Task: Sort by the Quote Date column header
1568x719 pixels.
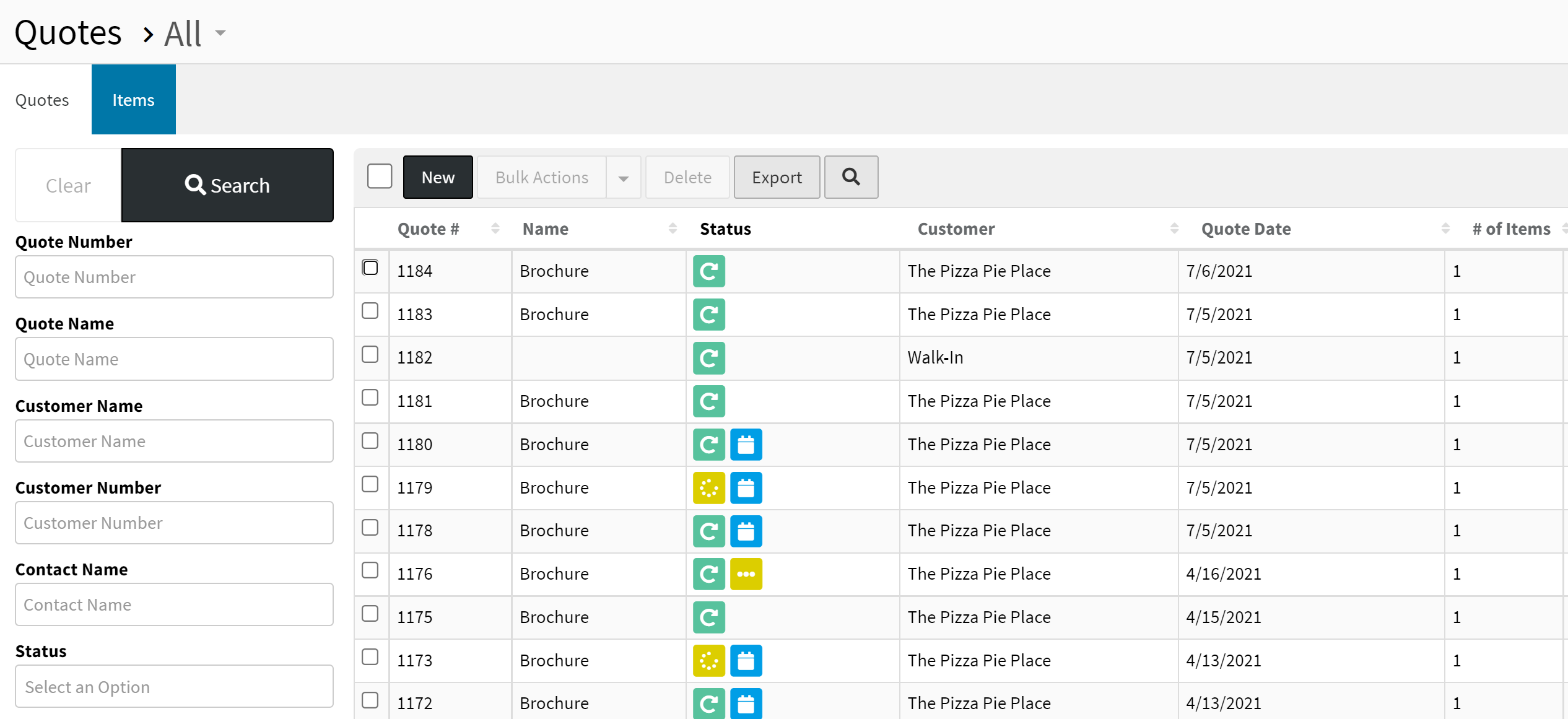Action: click(x=1245, y=229)
